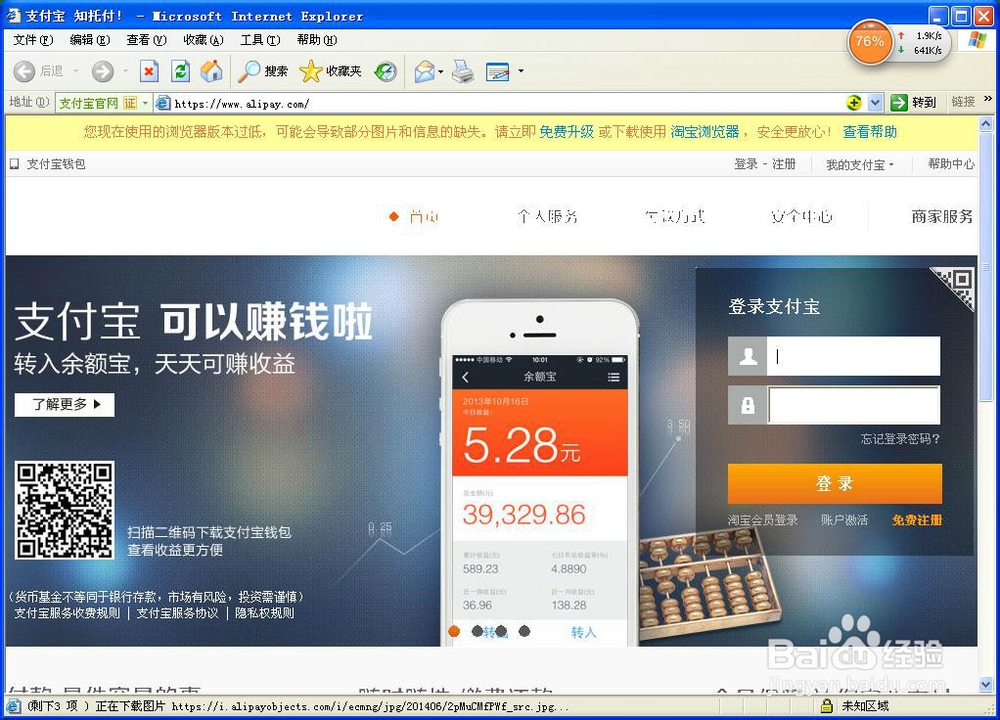The height and width of the screenshot is (720, 1000).
Task: Click the green plus icon in address bar
Action: point(853,102)
